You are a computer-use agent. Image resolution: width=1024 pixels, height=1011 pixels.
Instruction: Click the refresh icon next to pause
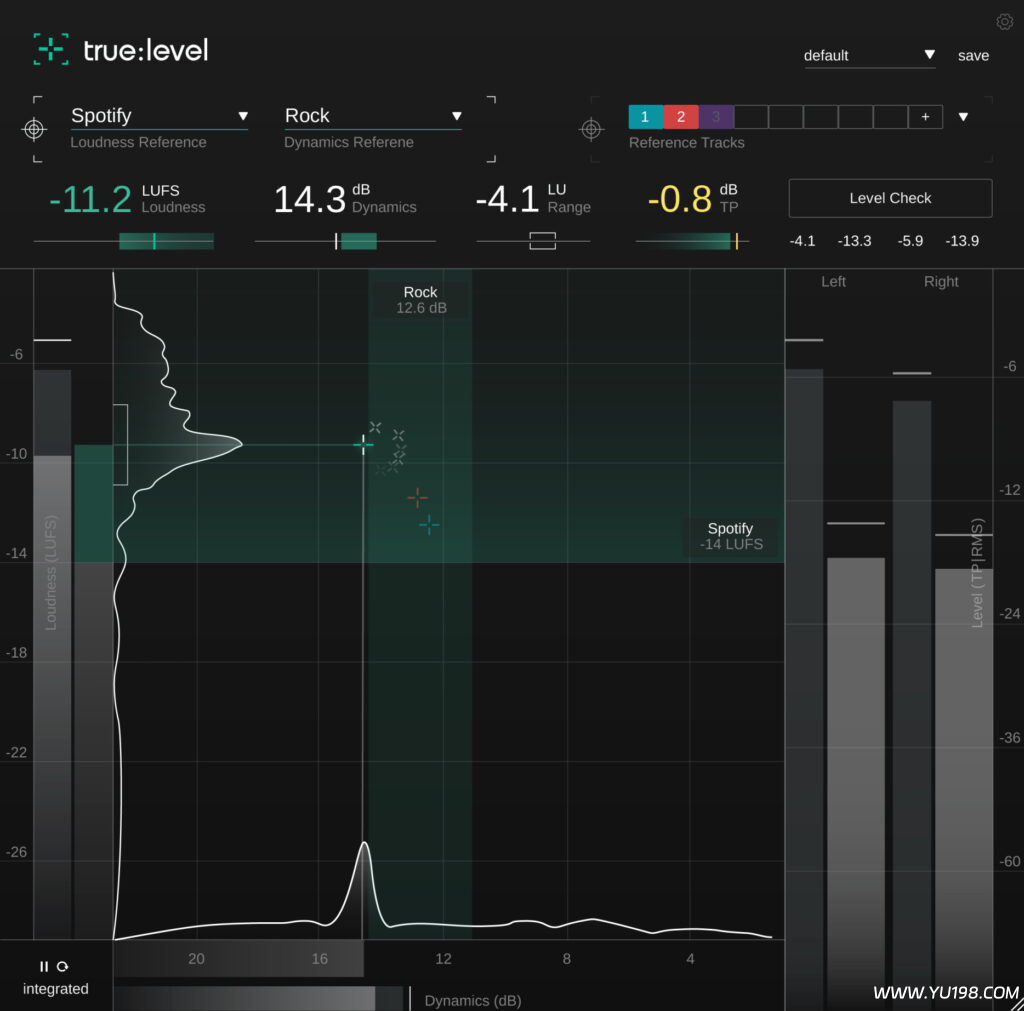click(63, 966)
